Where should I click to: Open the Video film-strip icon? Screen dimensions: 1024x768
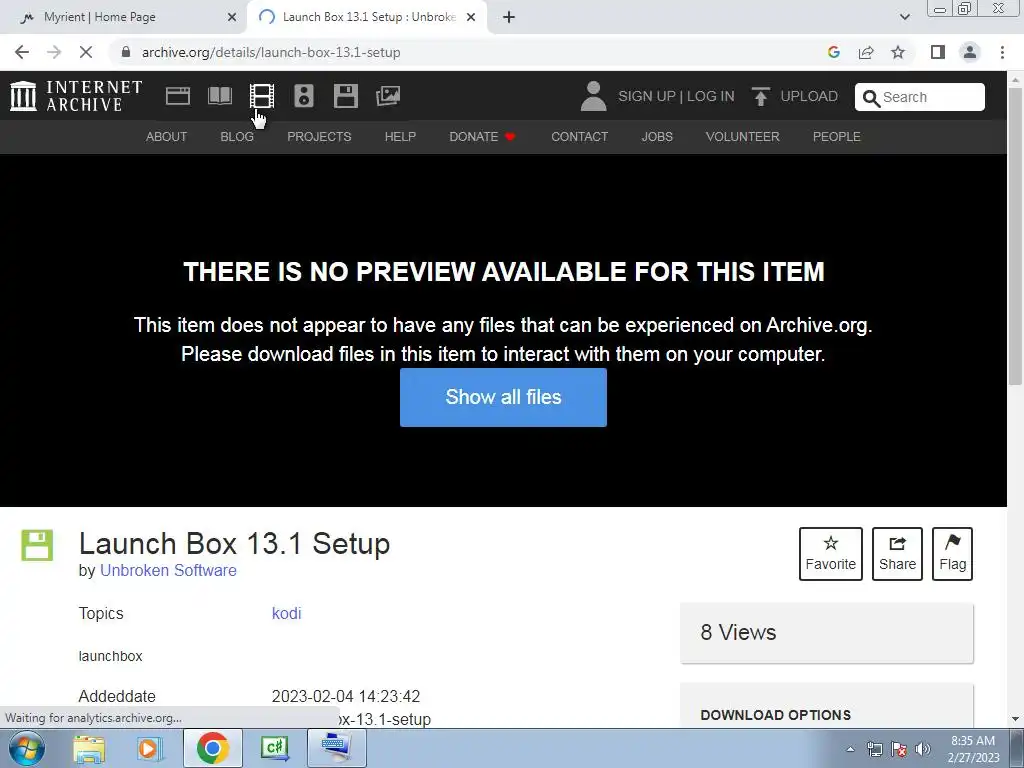(262, 96)
